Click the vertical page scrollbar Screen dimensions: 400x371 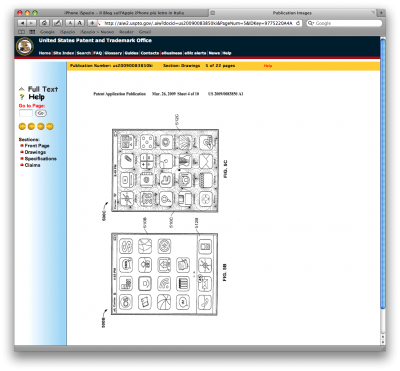383,173
